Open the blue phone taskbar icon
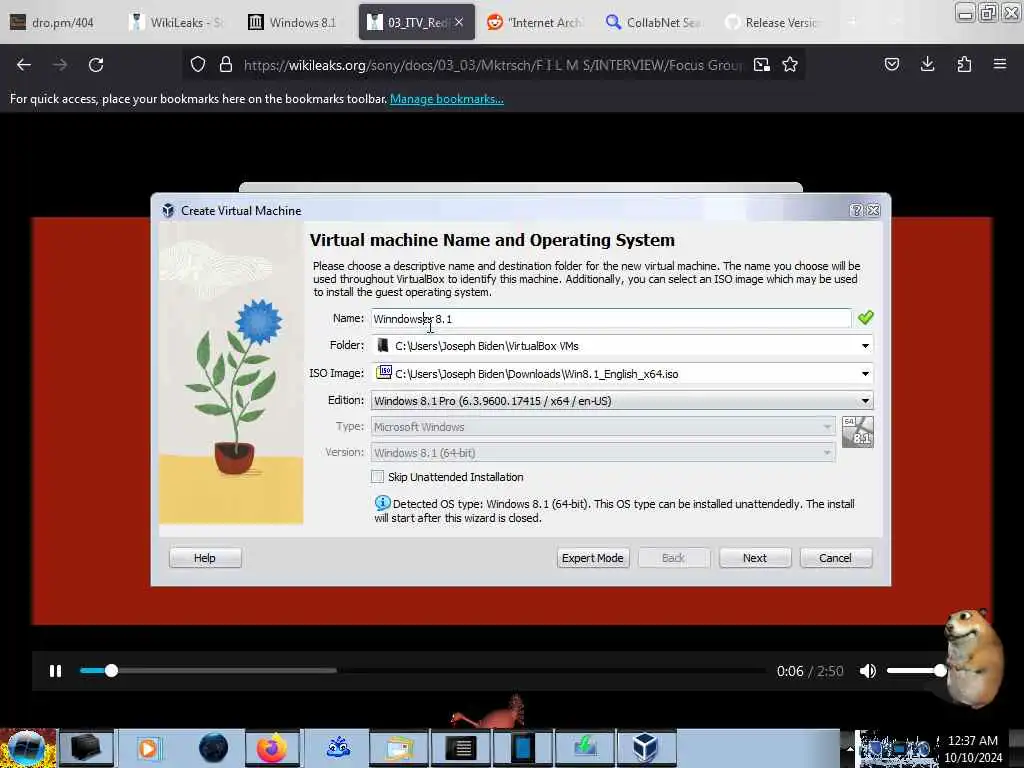Image resolution: width=1024 pixels, height=768 pixels. [x=522, y=748]
